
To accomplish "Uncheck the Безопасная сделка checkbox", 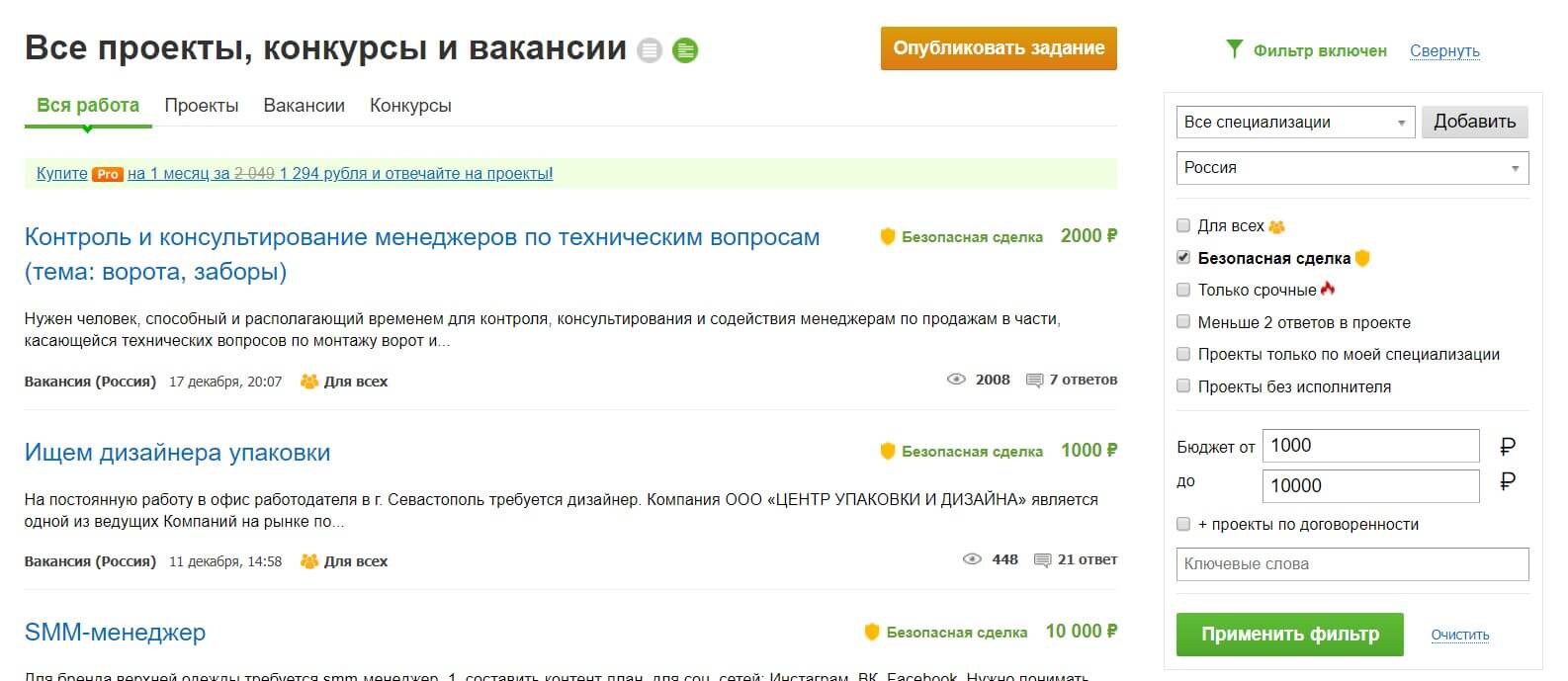I will 1183,257.
